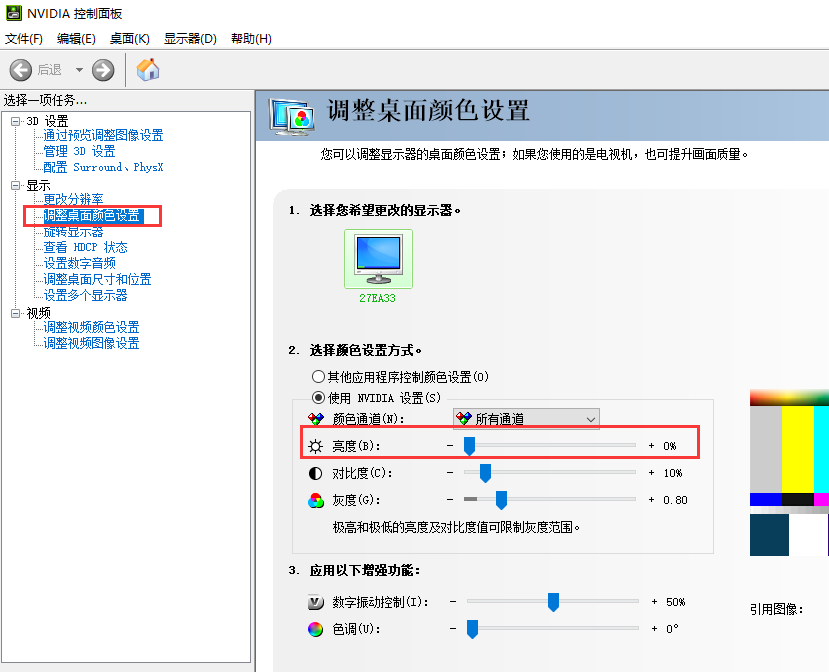Collapse the 显示 tree node
This screenshot has height=672, width=829.
point(16,185)
